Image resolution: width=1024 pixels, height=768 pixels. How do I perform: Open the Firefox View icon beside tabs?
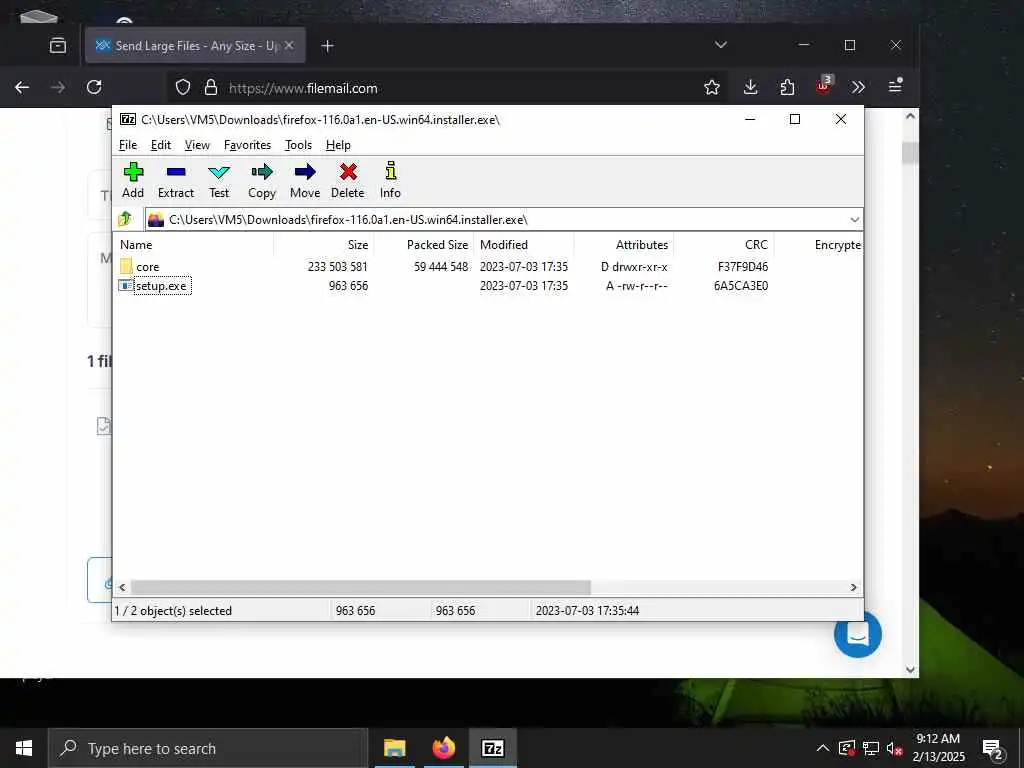57,45
